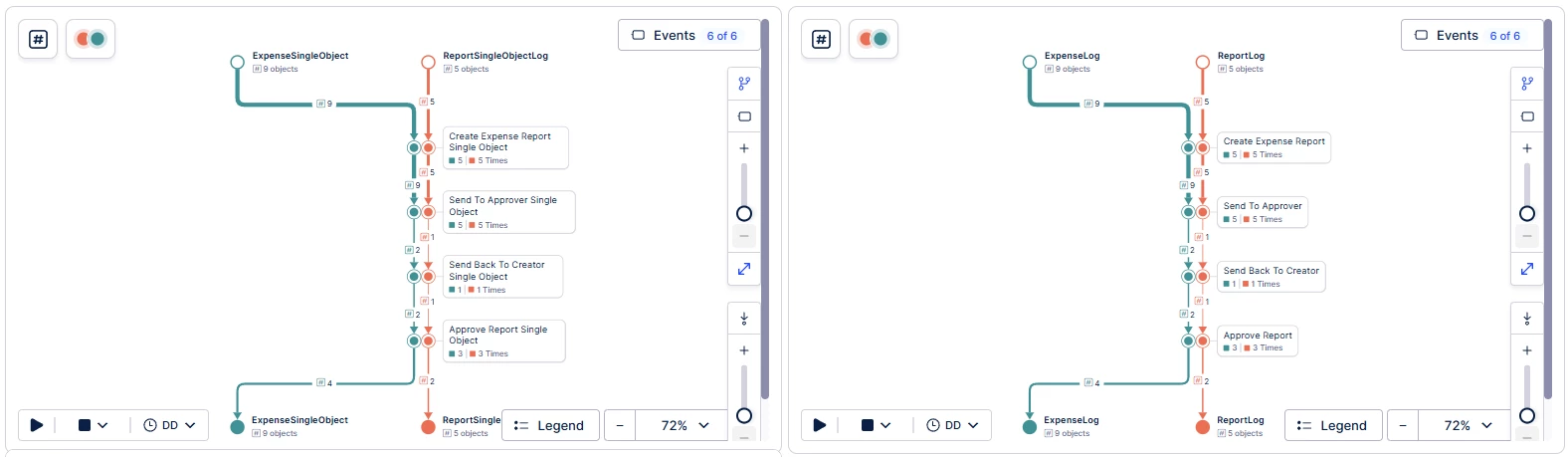Click the zoom minus button in right panel
1568x457 pixels.
(1403, 425)
